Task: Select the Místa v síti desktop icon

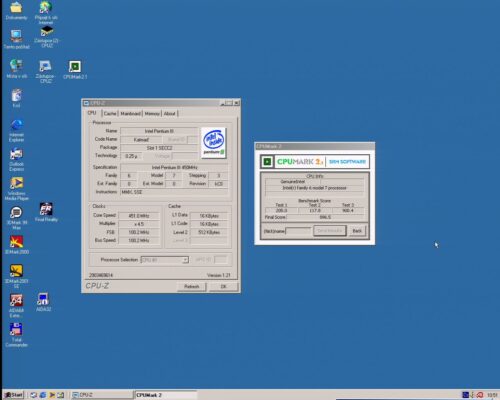Action: 16,69
